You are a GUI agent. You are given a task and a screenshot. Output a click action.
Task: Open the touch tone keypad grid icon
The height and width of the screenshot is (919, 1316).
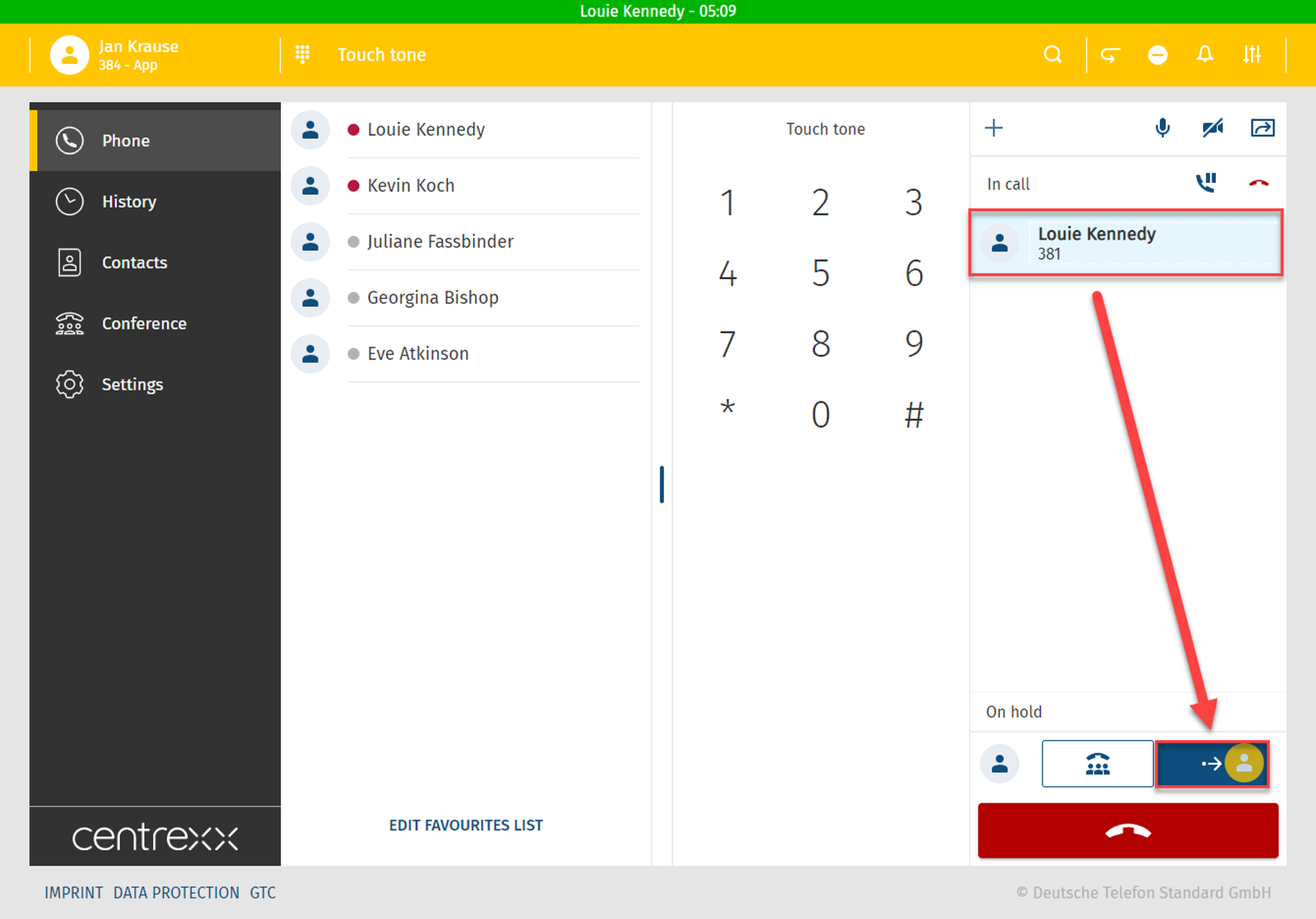[302, 55]
